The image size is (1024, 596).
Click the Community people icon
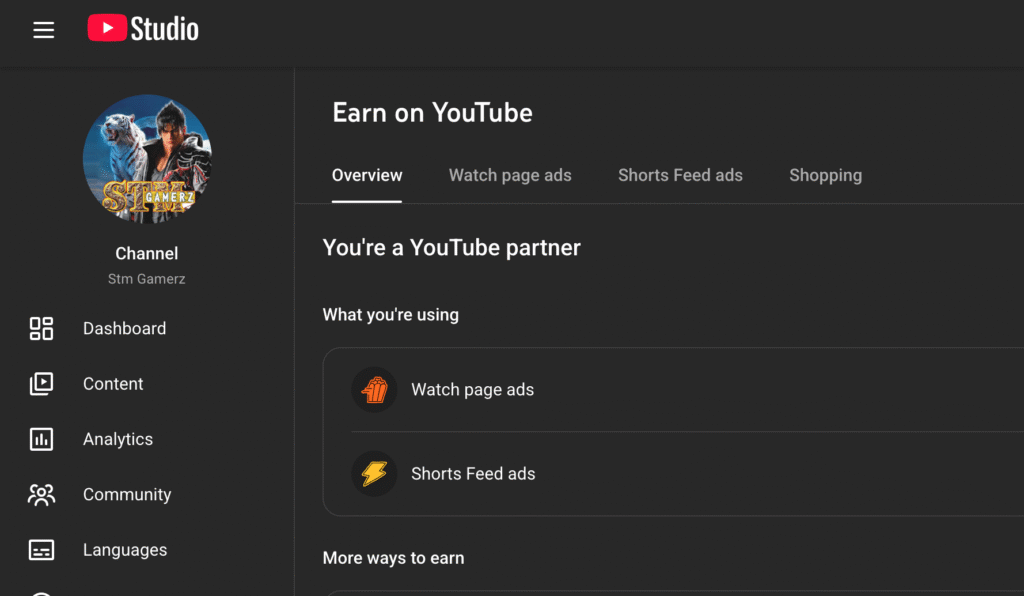(x=41, y=494)
